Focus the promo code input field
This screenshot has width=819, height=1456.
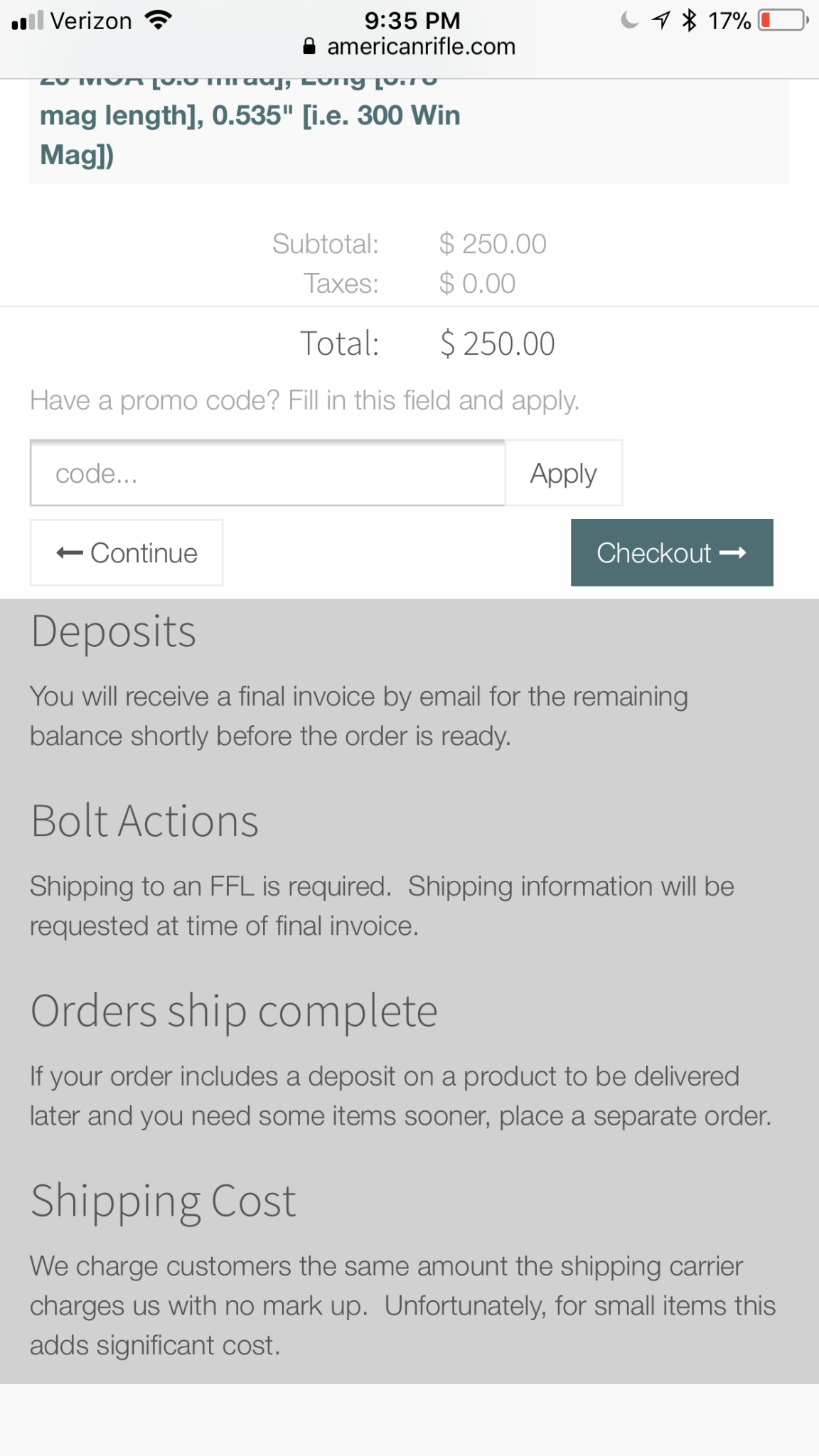point(267,473)
